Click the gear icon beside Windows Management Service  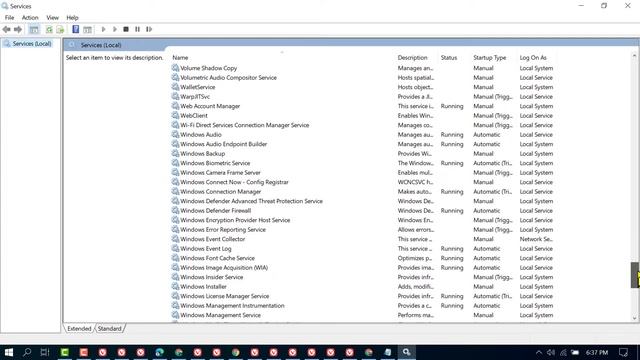tap(175, 315)
